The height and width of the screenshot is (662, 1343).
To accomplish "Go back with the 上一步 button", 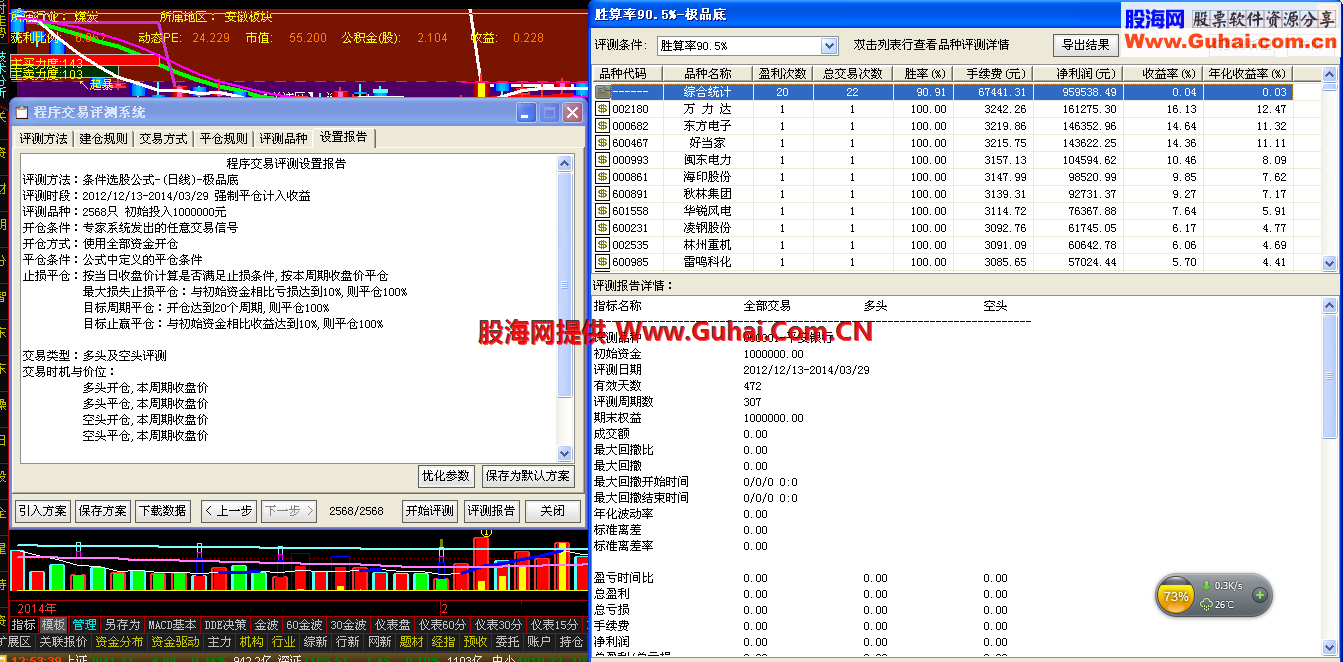I will (x=229, y=511).
